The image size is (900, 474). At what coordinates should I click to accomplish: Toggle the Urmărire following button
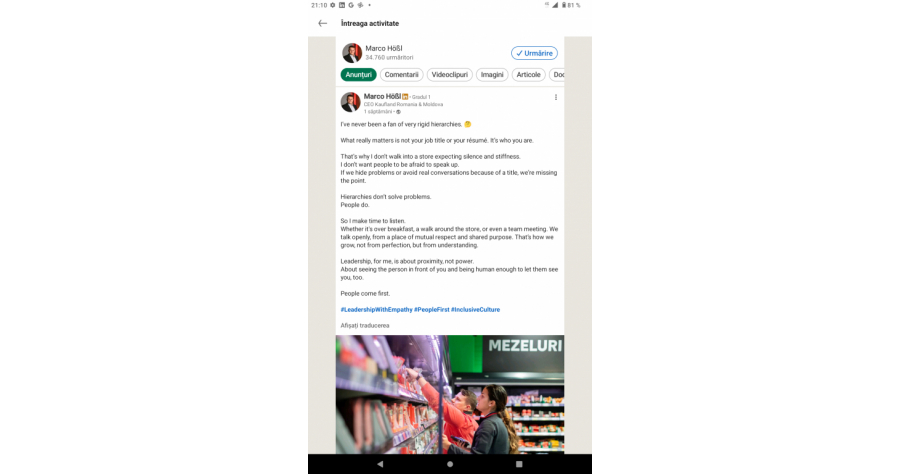[x=534, y=53]
